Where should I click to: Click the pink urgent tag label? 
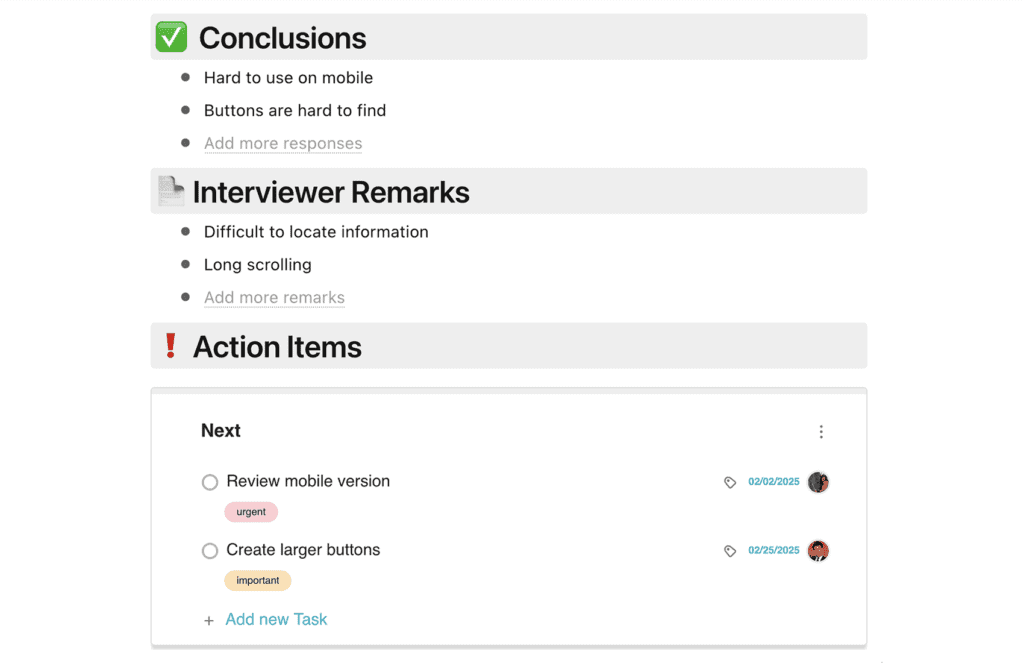click(x=251, y=512)
